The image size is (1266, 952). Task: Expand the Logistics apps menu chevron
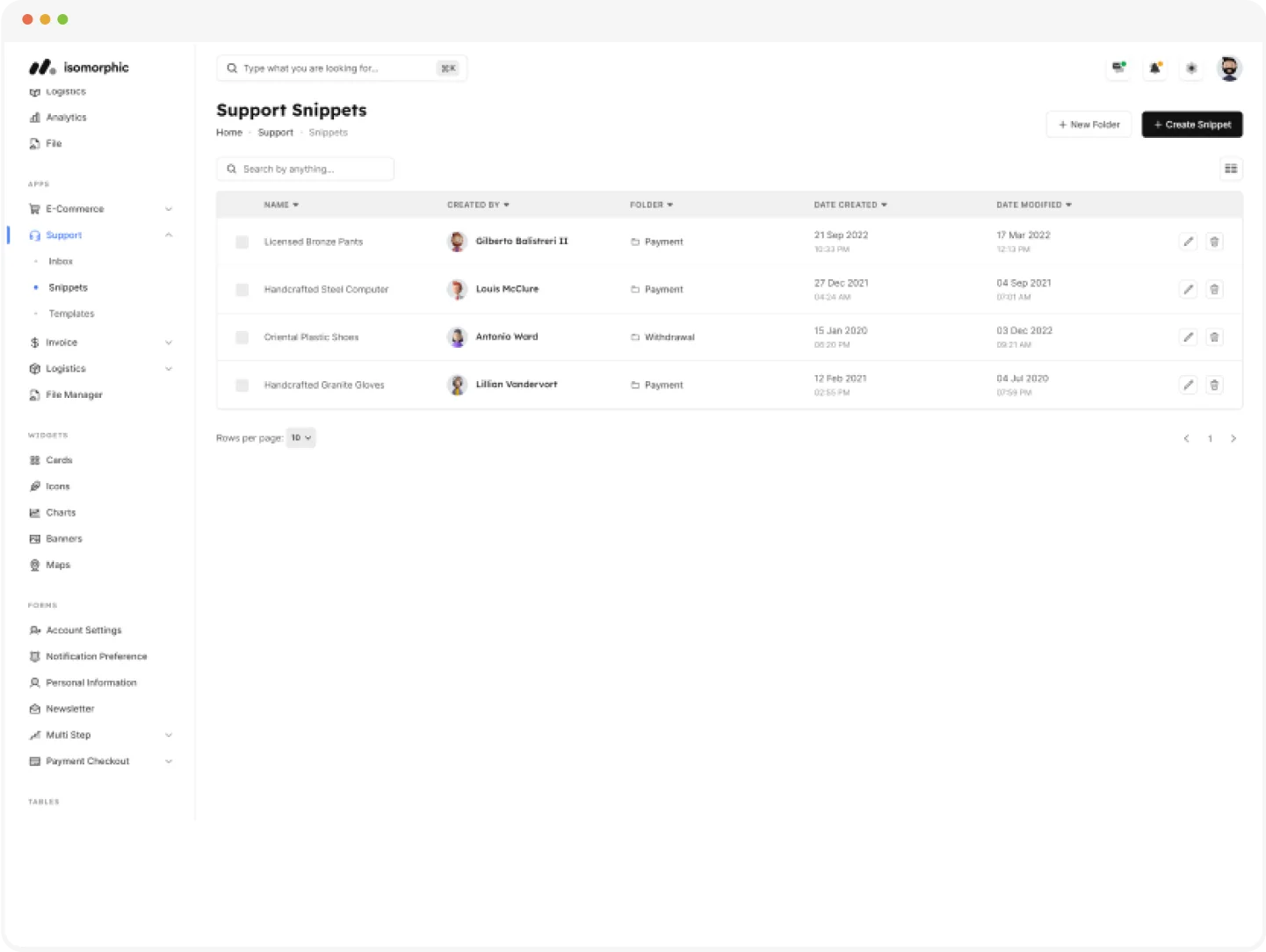tap(169, 369)
